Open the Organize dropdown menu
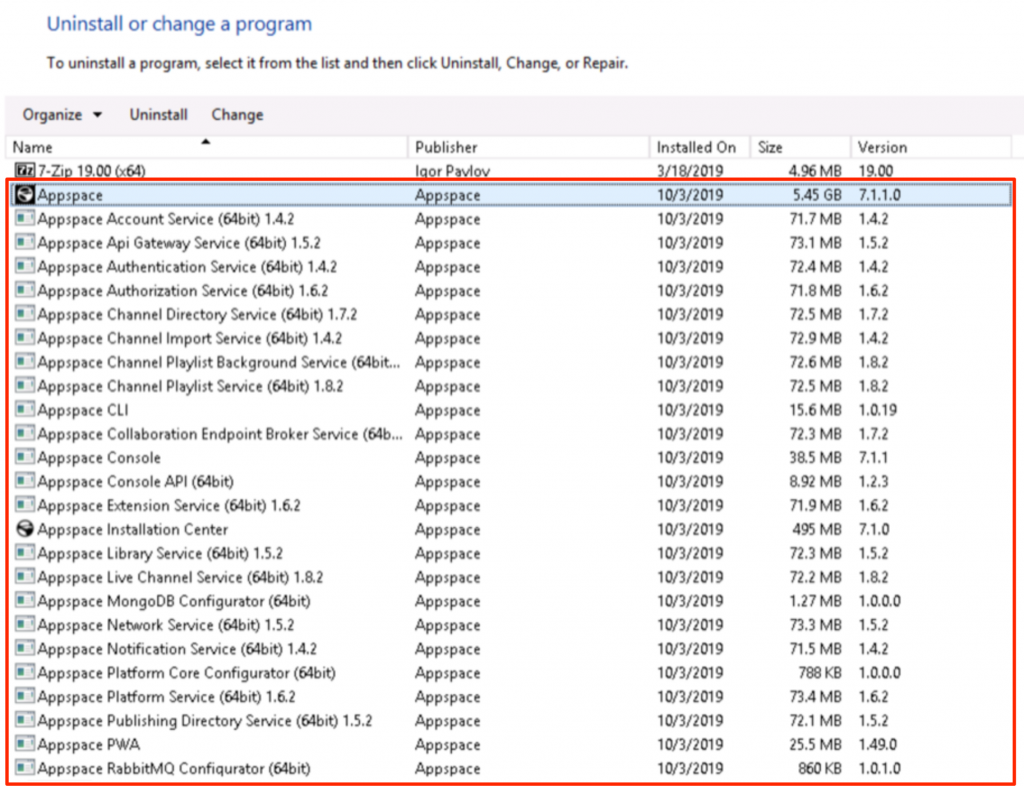 [x=62, y=115]
